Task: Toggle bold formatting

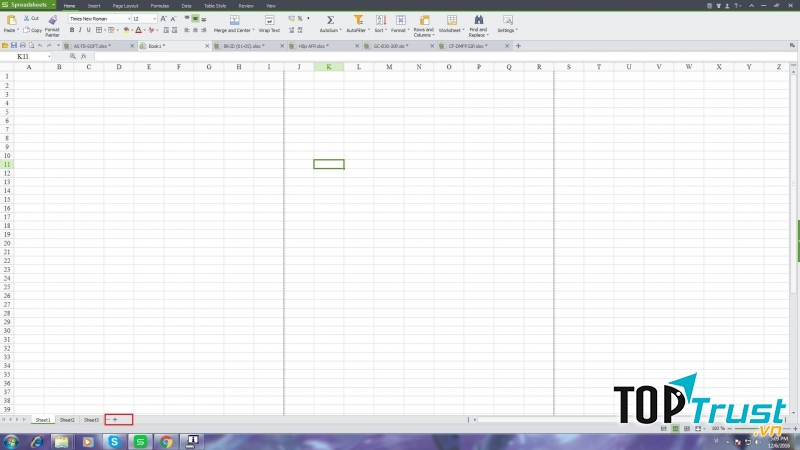Action: click(x=72, y=30)
